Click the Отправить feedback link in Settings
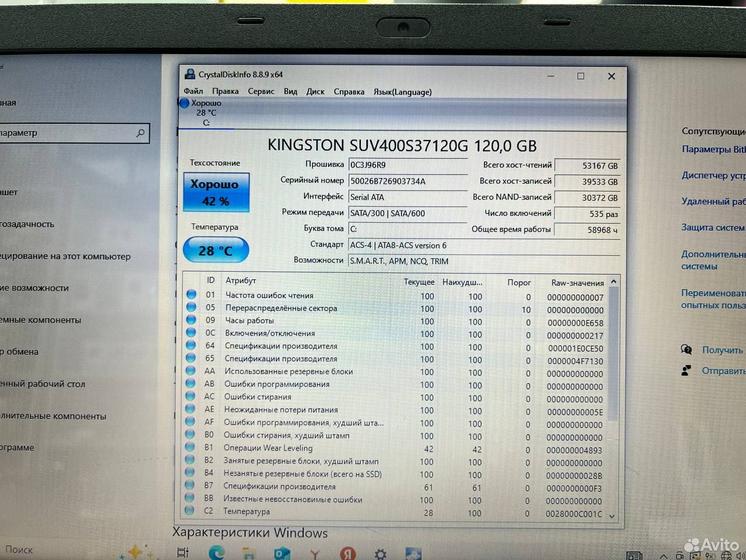The height and width of the screenshot is (560, 746). pos(724,371)
